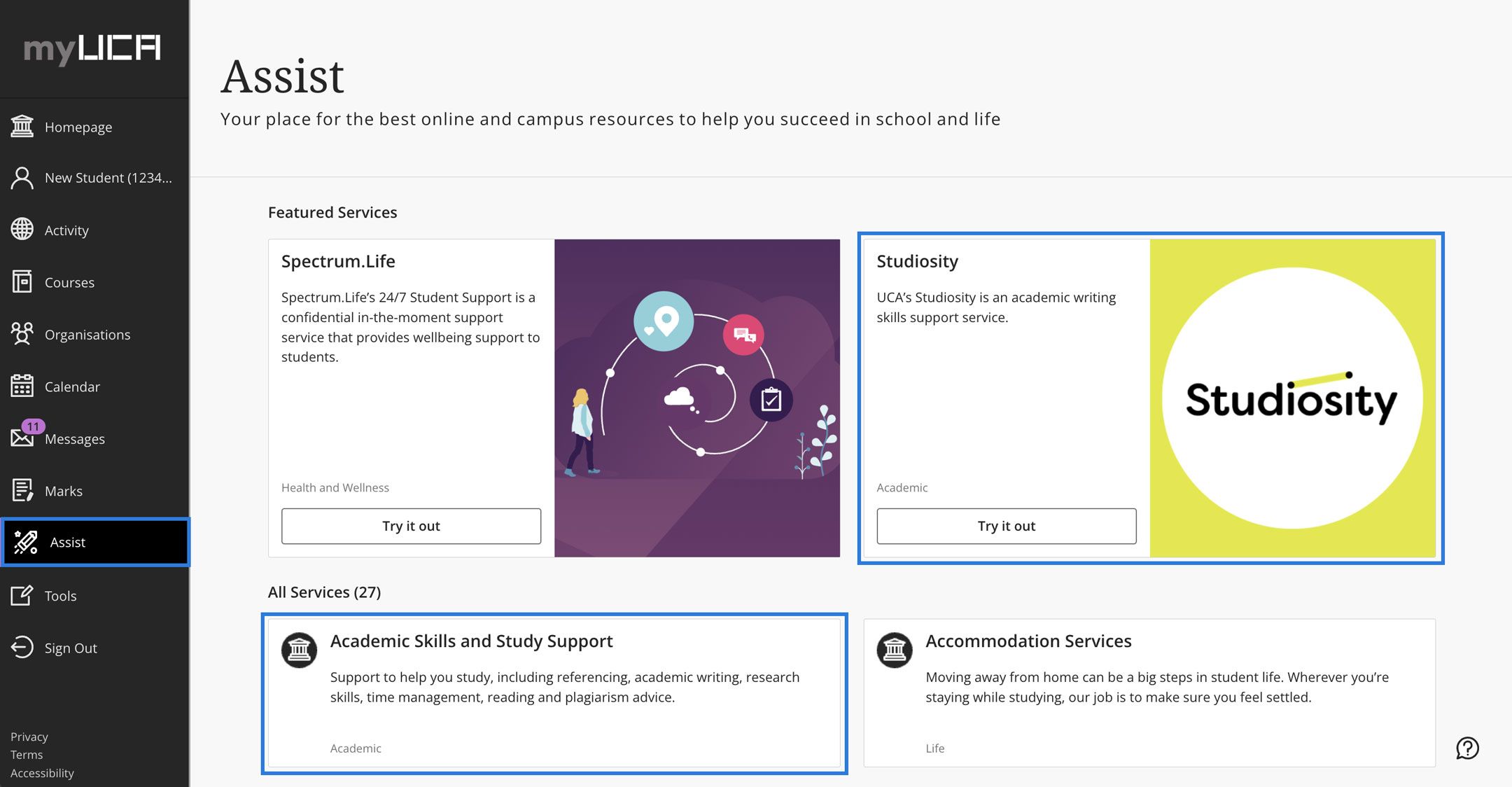This screenshot has height=787, width=1512.
Task: Open the Marks gradebook icon
Action: (x=22, y=490)
